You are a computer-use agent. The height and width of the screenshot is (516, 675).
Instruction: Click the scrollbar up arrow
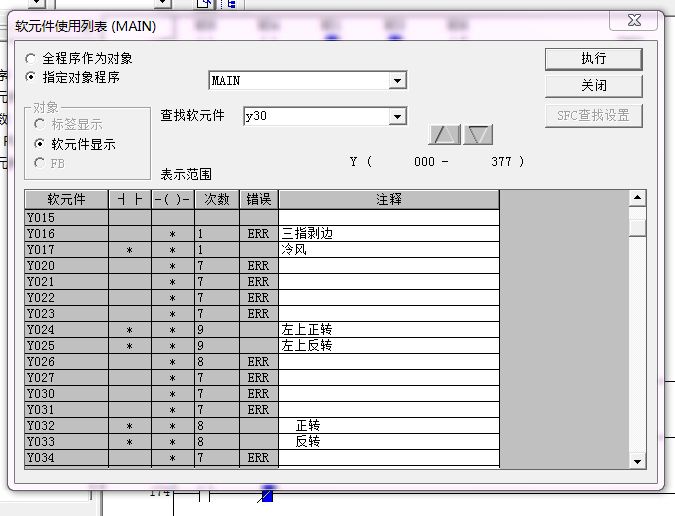point(637,198)
